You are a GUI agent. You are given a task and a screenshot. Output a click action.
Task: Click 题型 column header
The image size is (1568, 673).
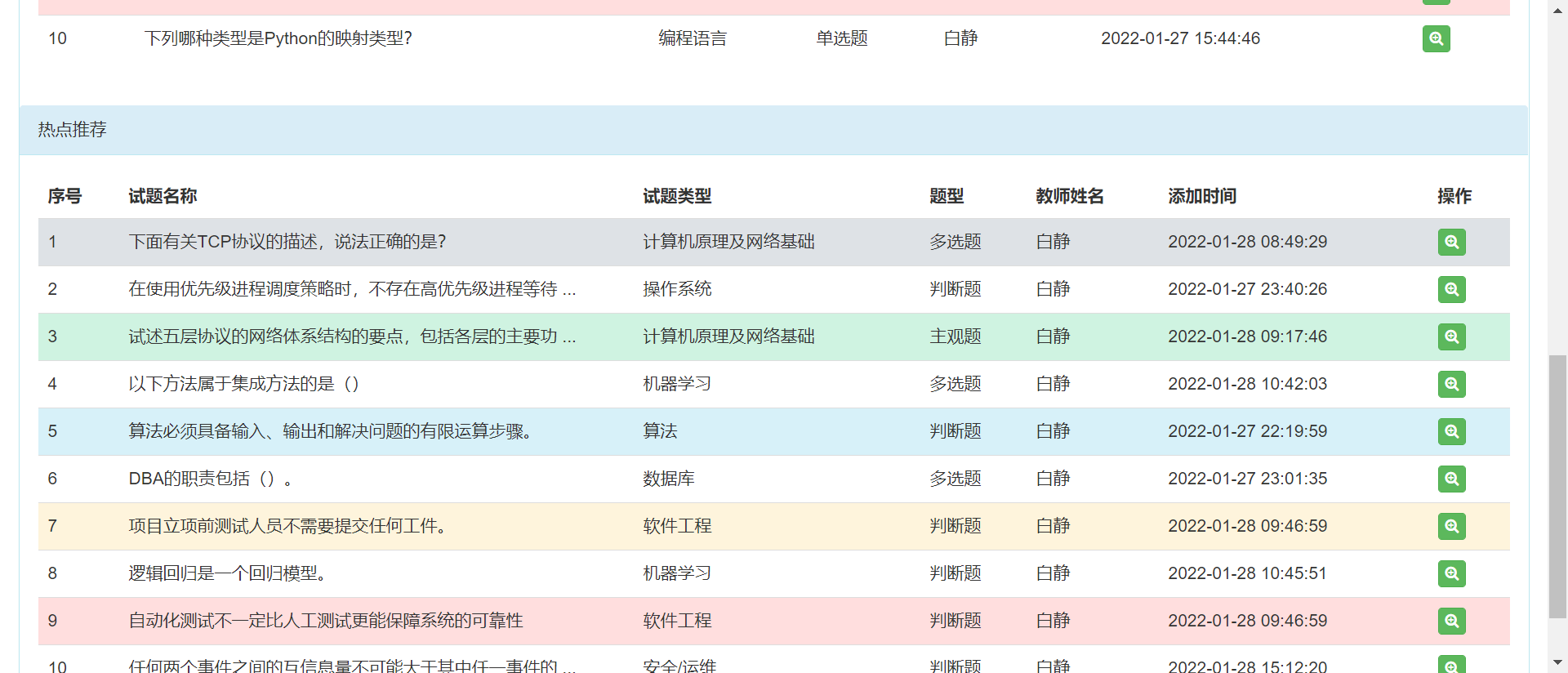(947, 196)
